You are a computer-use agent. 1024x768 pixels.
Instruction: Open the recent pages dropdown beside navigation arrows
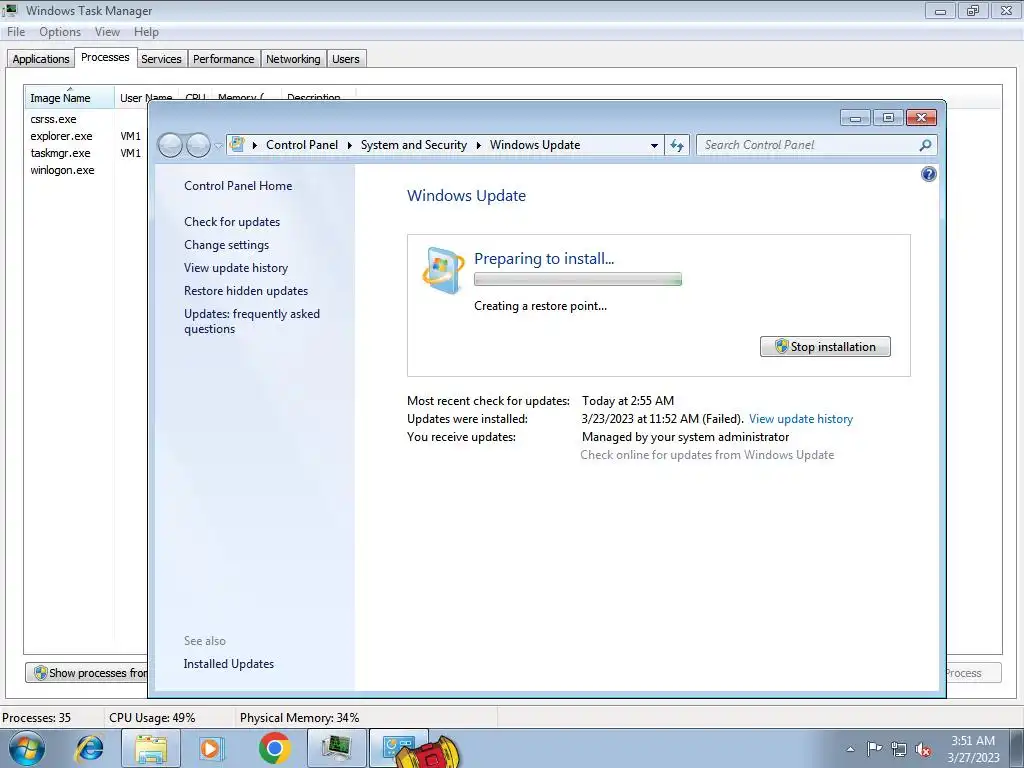(x=218, y=146)
